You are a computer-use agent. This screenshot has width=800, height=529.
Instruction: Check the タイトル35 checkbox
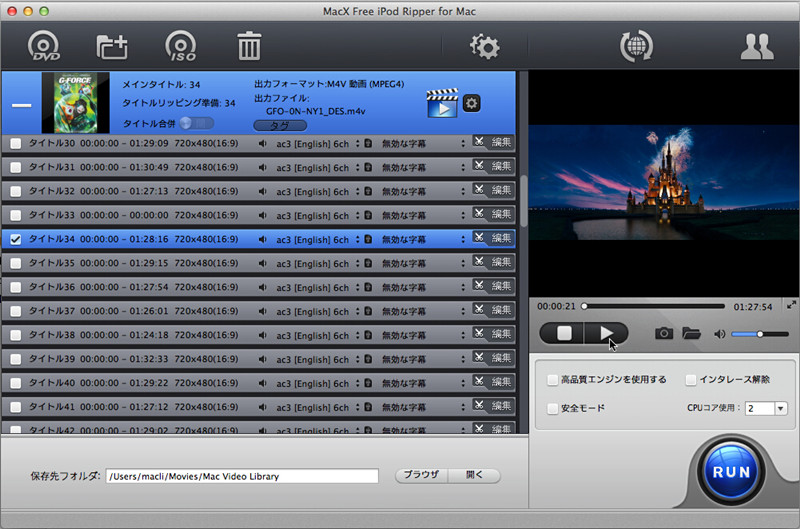pos(16,263)
